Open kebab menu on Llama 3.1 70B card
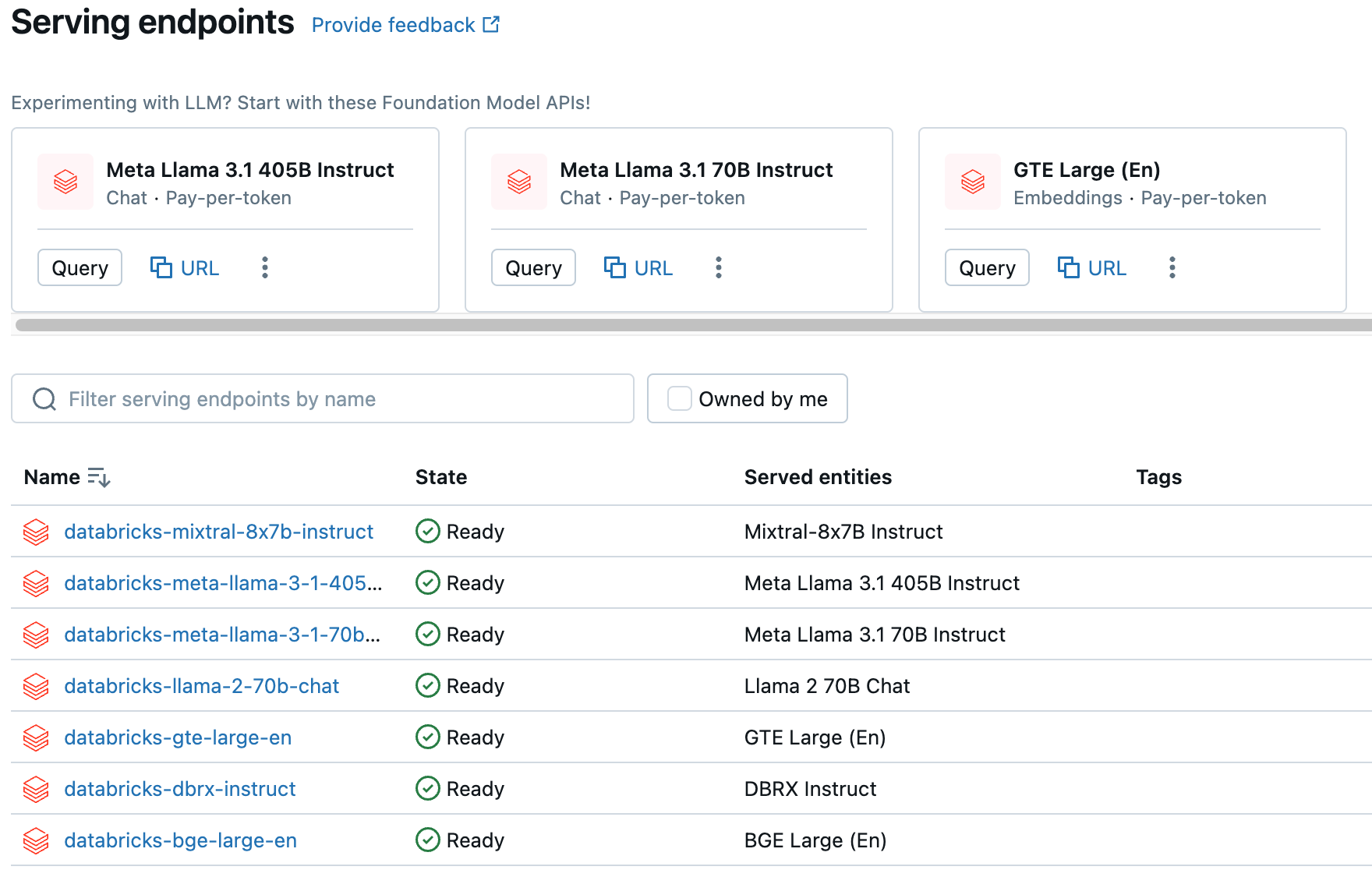The height and width of the screenshot is (870, 1372). click(x=719, y=267)
